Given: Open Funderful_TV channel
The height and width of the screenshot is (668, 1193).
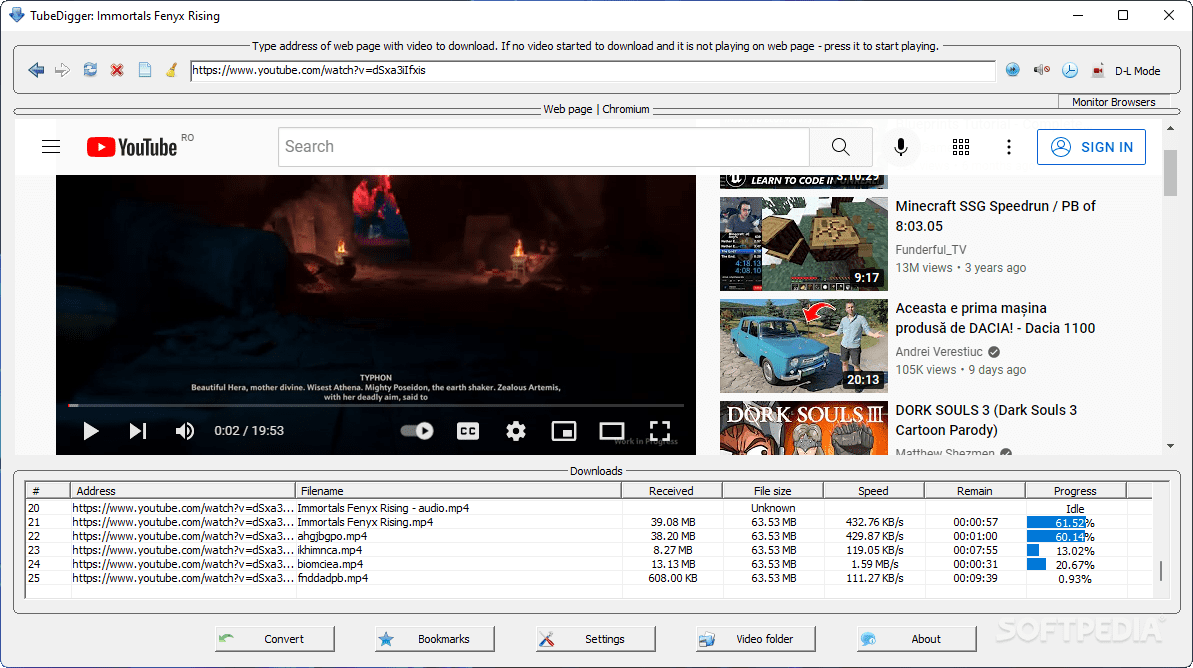Looking at the screenshot, I should tap(931, 250).
